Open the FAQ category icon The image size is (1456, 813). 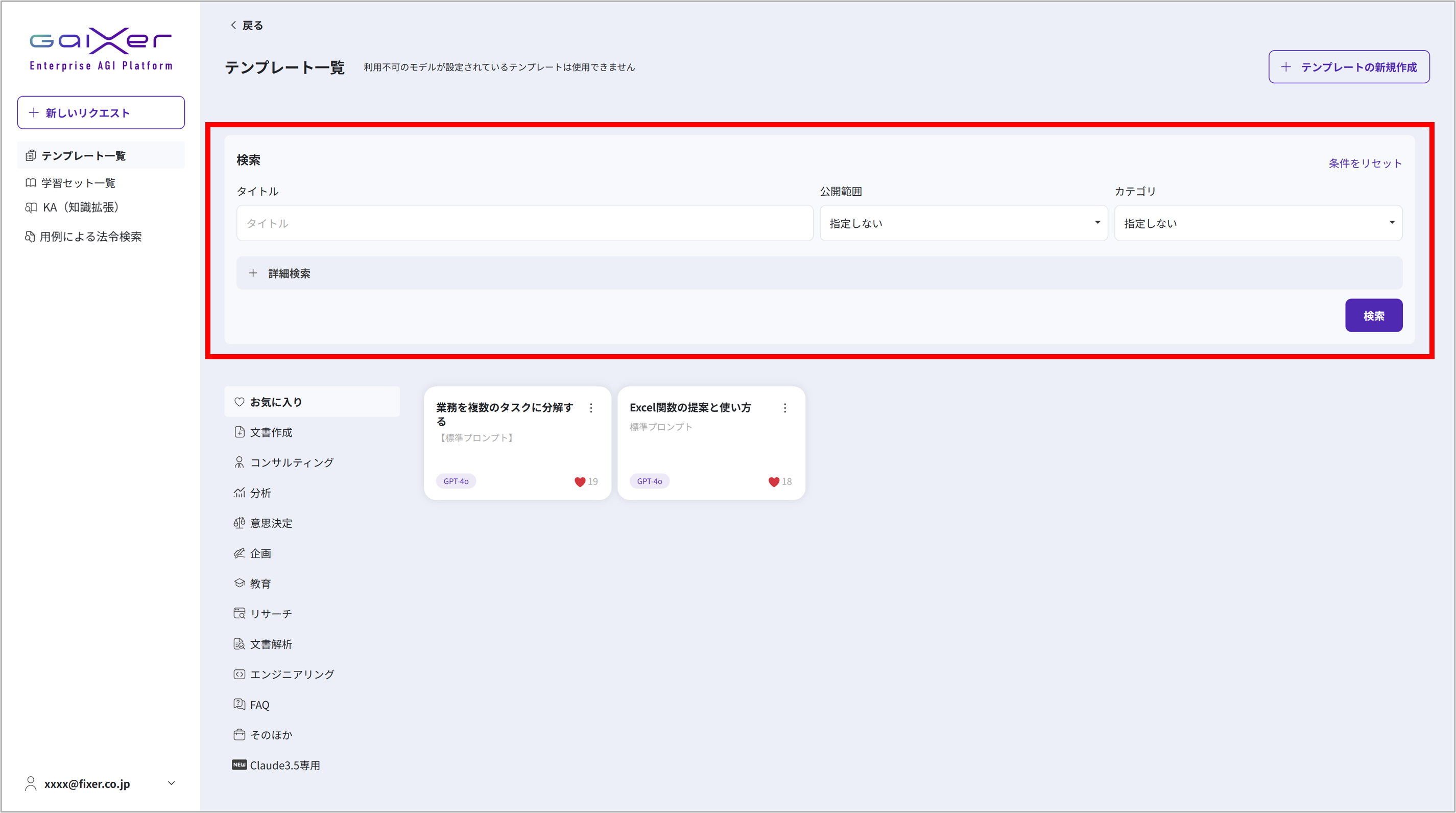tap(240, 704)
